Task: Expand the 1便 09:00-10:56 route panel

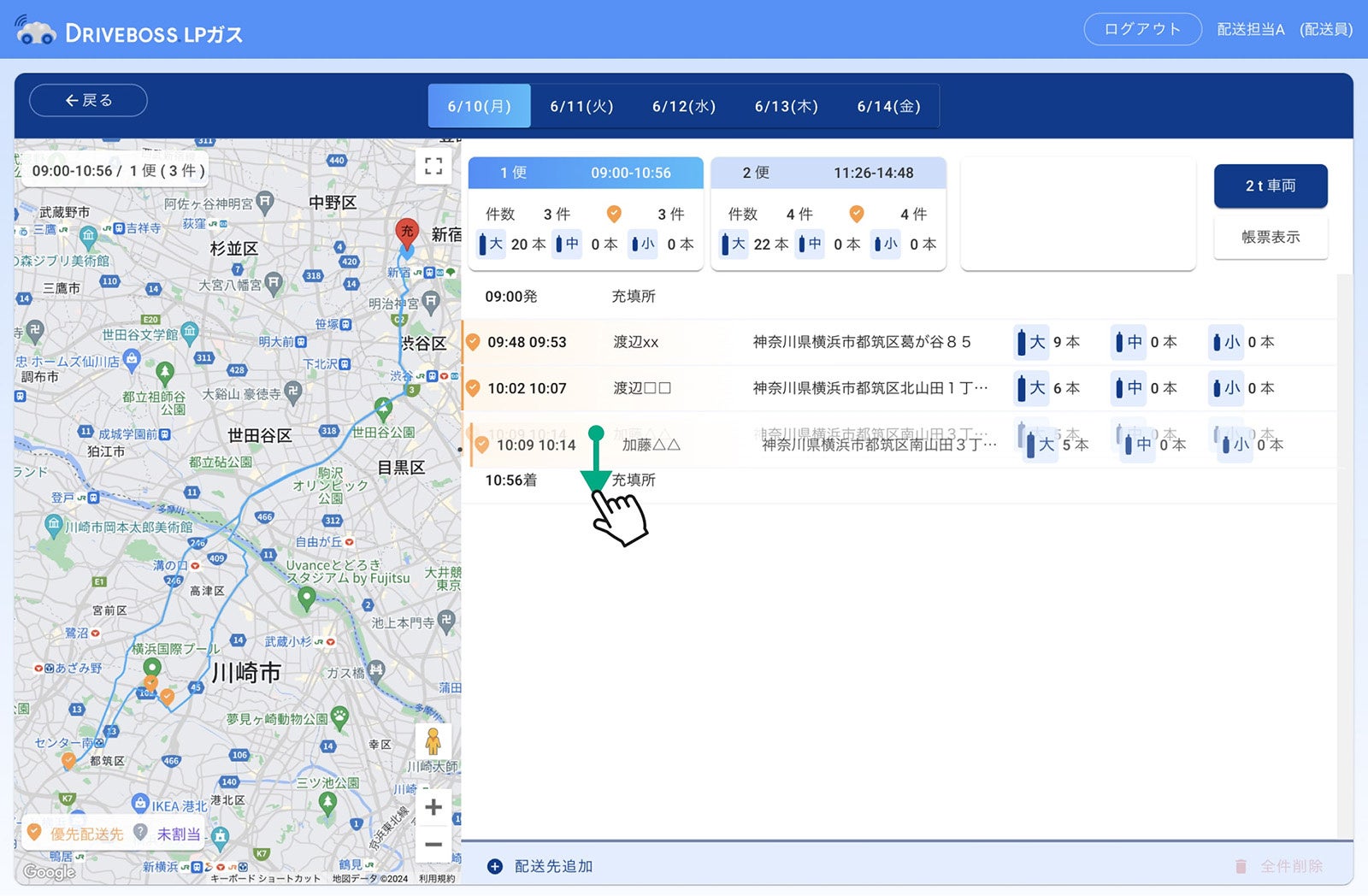Action: [584, 173]
